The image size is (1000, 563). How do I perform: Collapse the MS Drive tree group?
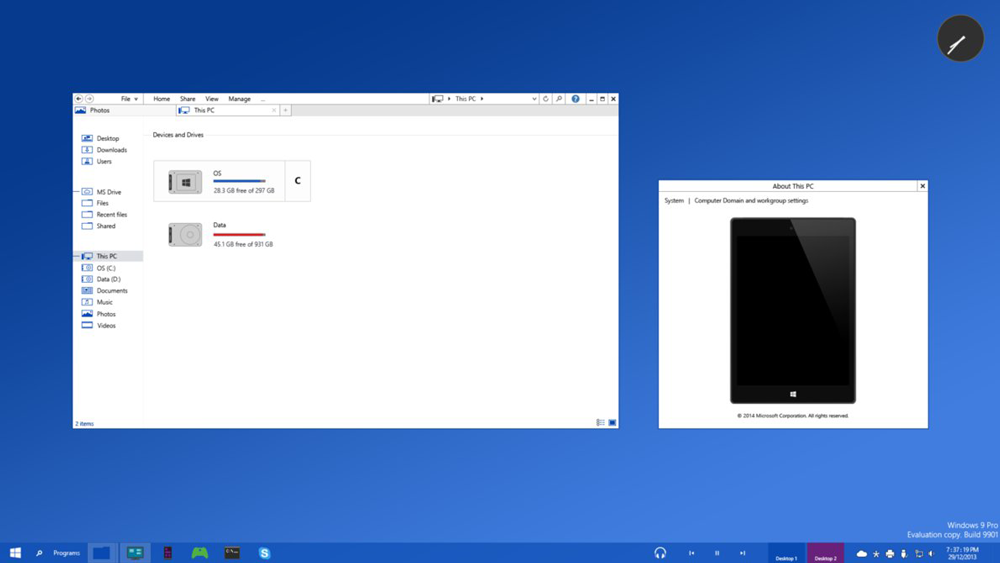(x=77, y=192)
